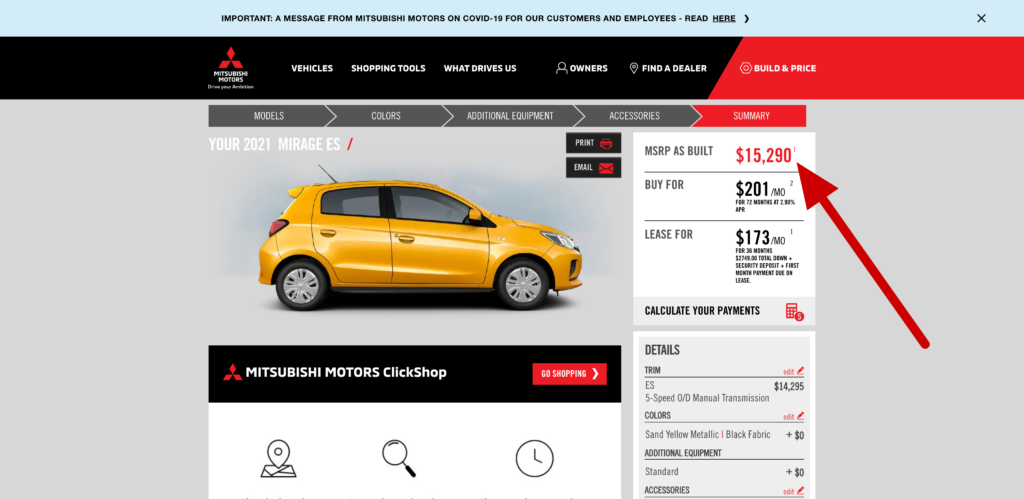Image resolution: width=1024 pixels, height=499 pixels.
Task: Click the Build & Price hexagon icon
Action: coord(746,68)
